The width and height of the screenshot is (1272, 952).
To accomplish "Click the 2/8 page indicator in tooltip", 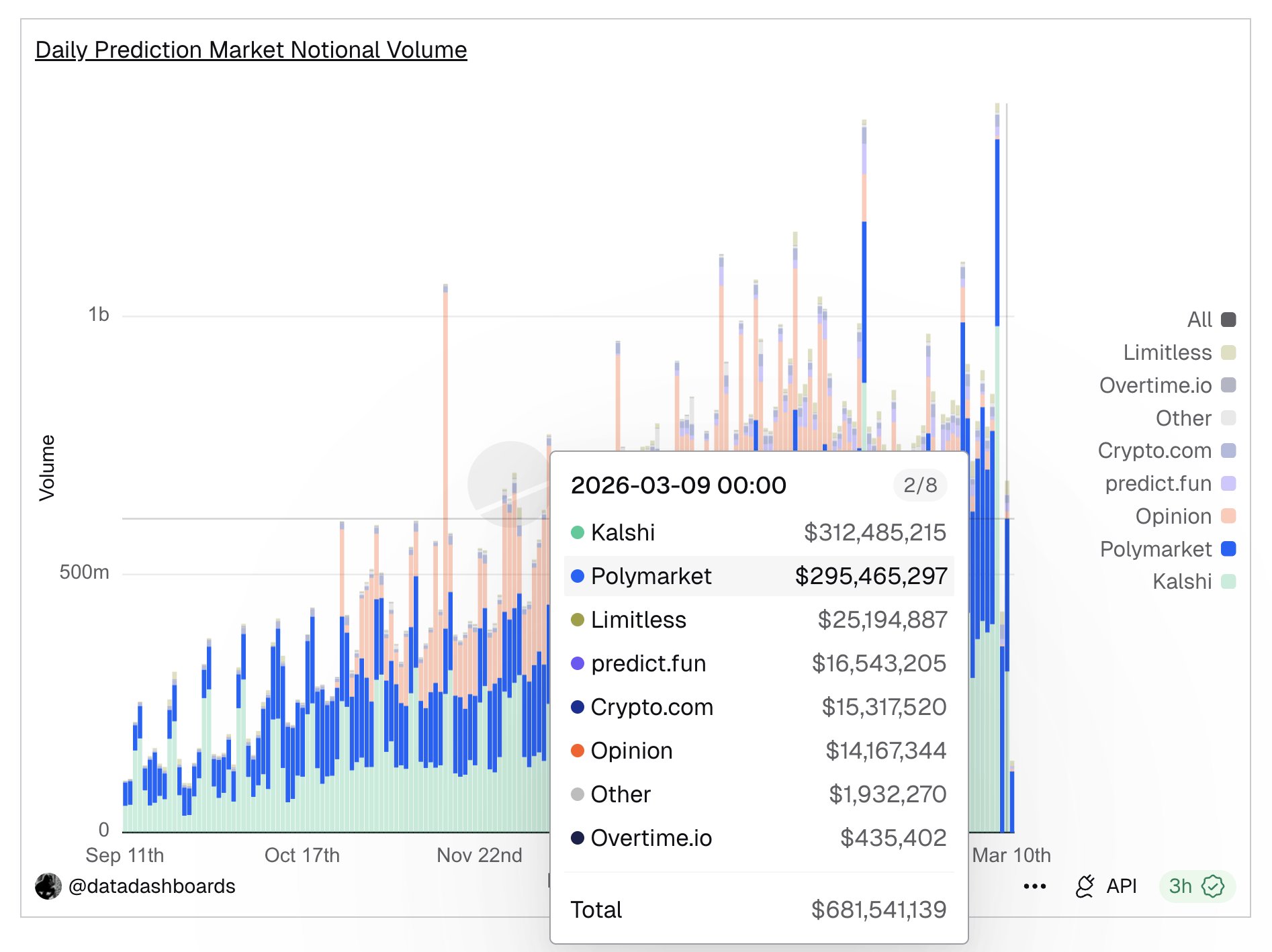I will click(x=919, y=485).
